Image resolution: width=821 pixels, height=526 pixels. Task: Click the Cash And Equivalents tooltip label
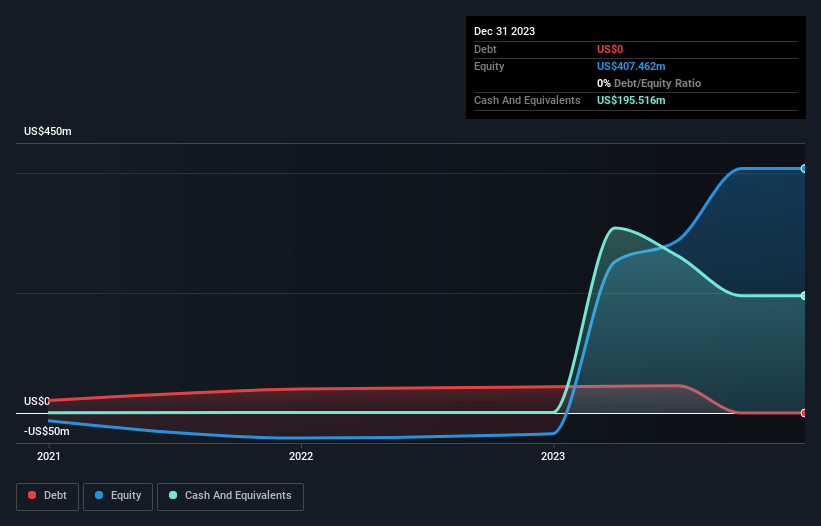527,100
